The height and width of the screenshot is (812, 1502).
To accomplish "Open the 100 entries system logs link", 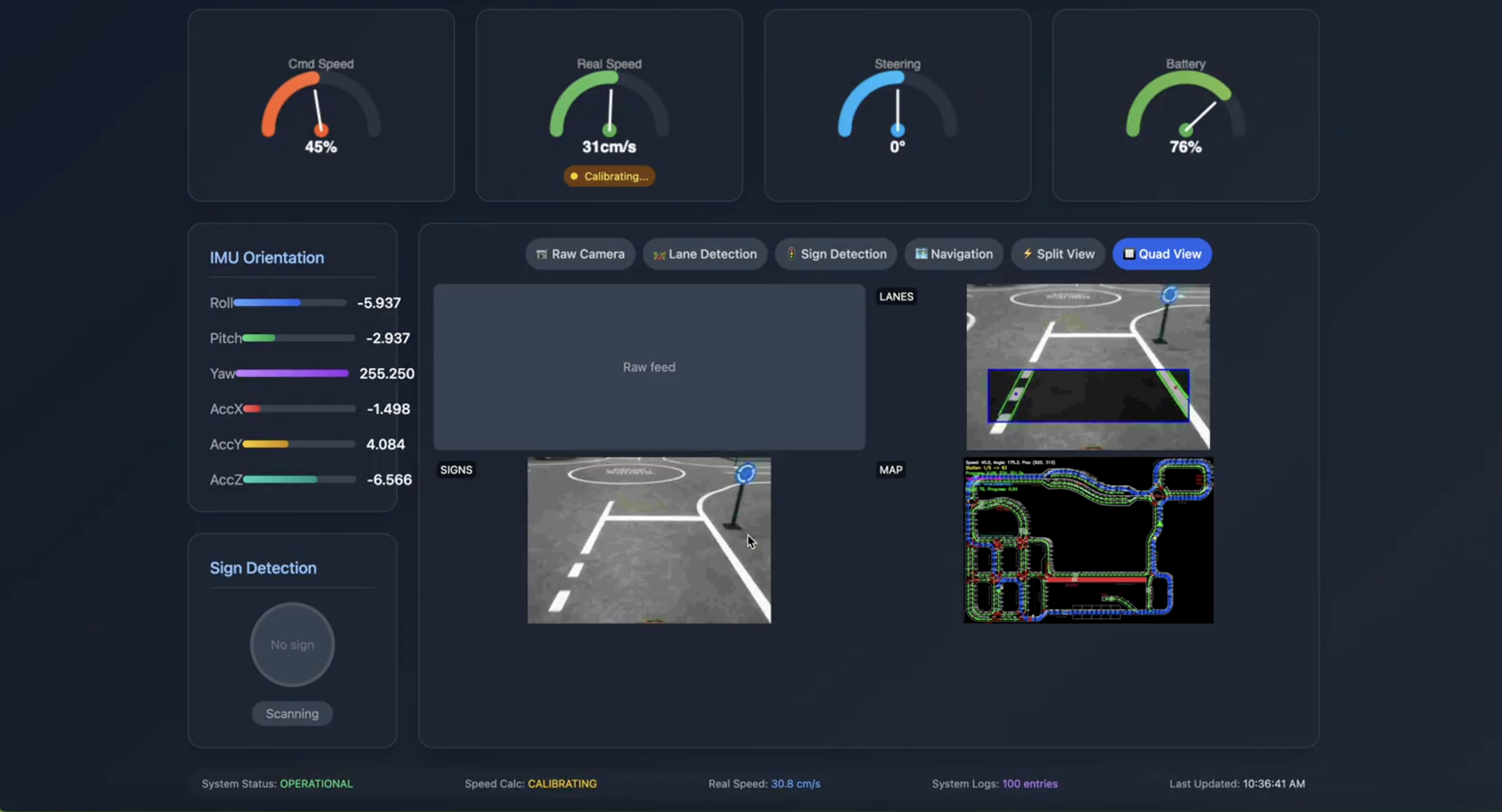I will coord(1030,784).
